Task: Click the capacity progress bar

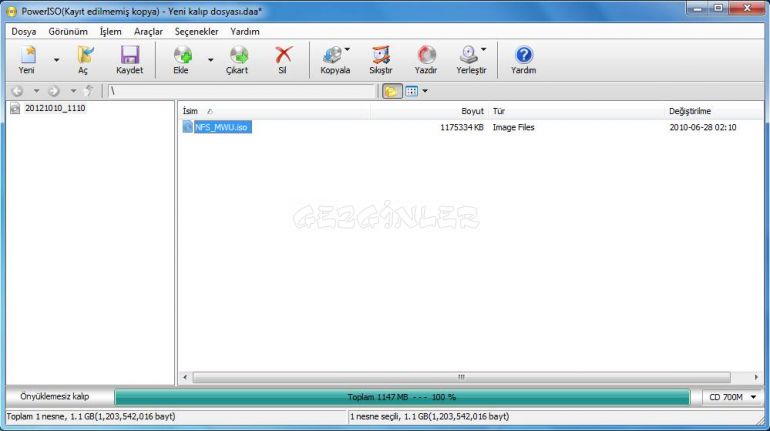Action: [401, 397]
